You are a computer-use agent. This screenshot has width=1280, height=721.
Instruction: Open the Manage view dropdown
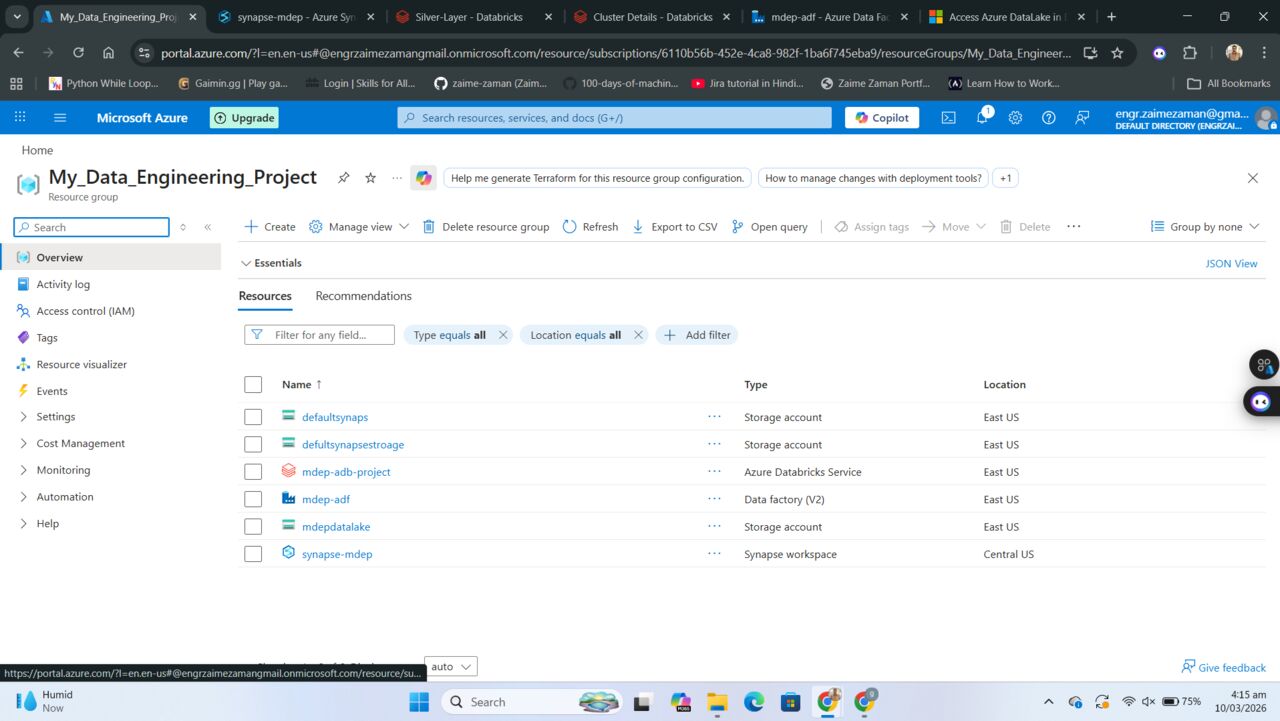point(359,227)
